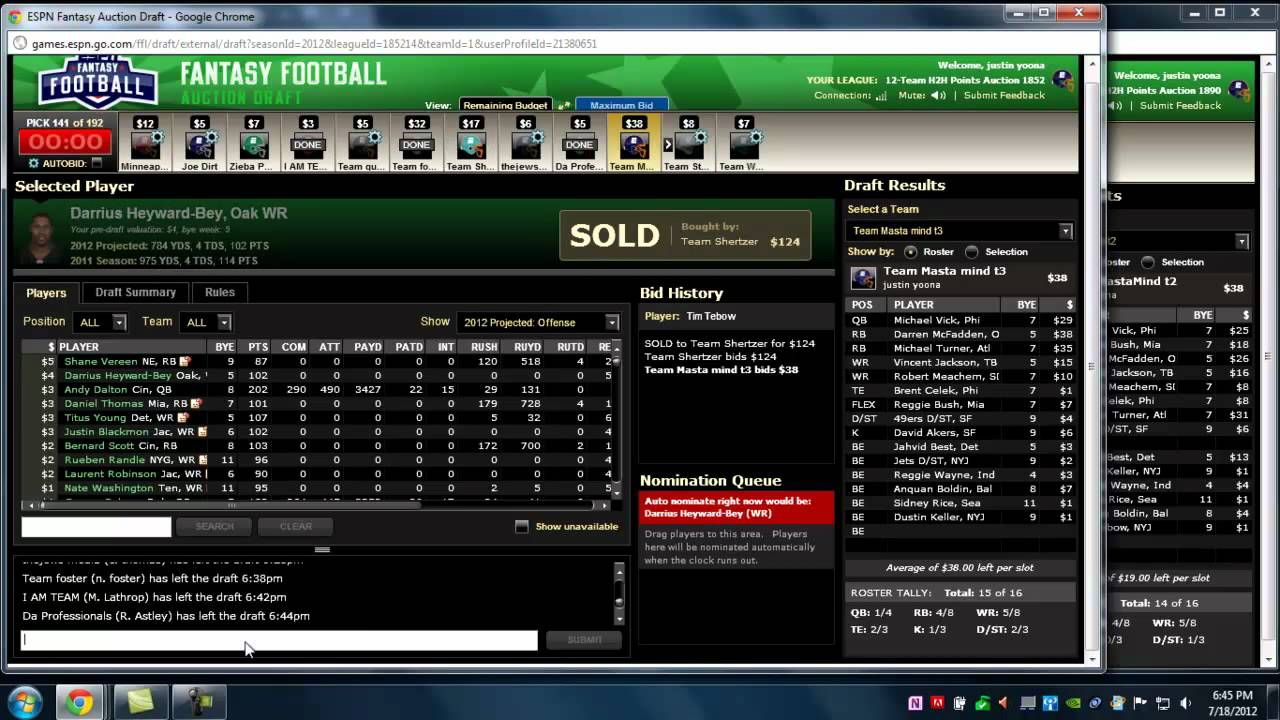Image resolution: width=1280 pixels, height=720 pixels.
Task: Click the league helmet logo in header
Action: (x=1062, y=79)
